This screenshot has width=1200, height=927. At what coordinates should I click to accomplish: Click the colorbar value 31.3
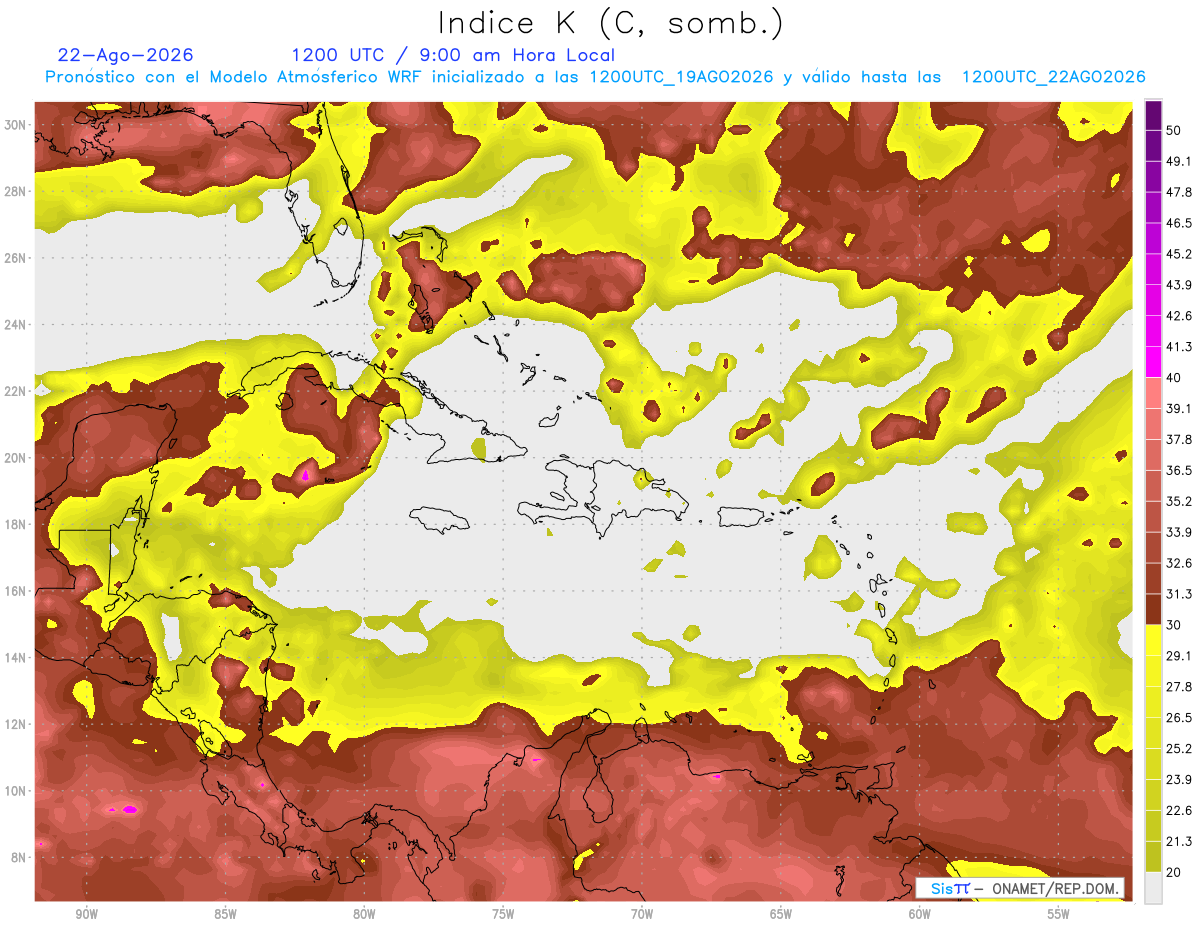point(1178,594)
